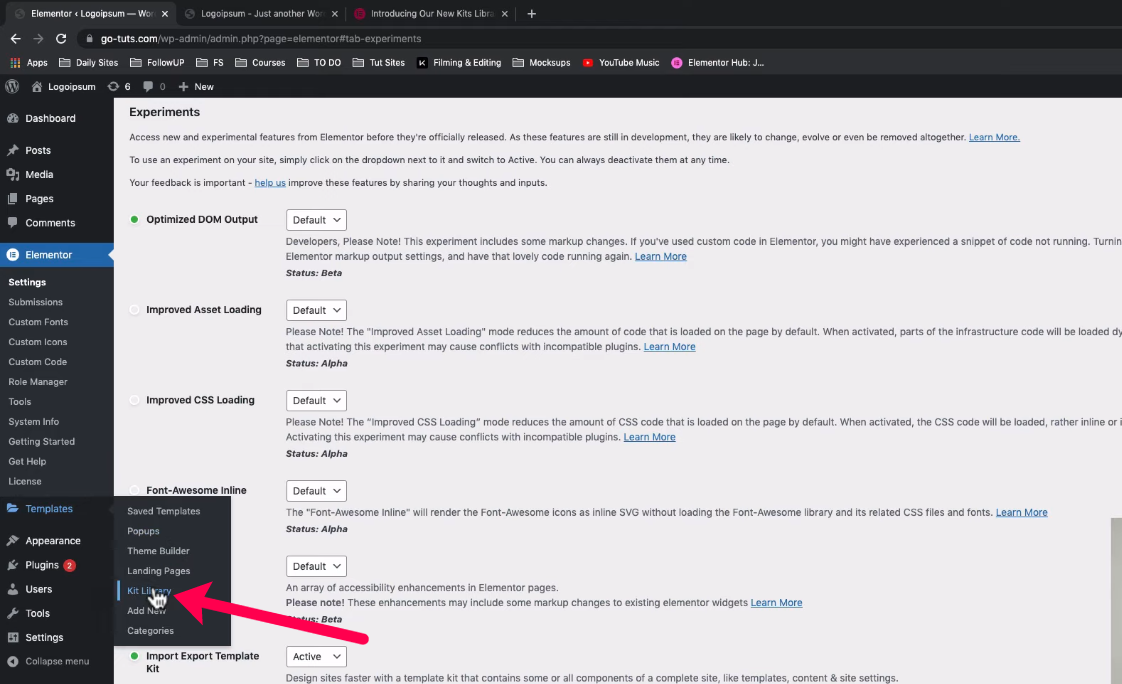Reload the page with the refresh icon
1122x684 pixels.
(62, 39)
